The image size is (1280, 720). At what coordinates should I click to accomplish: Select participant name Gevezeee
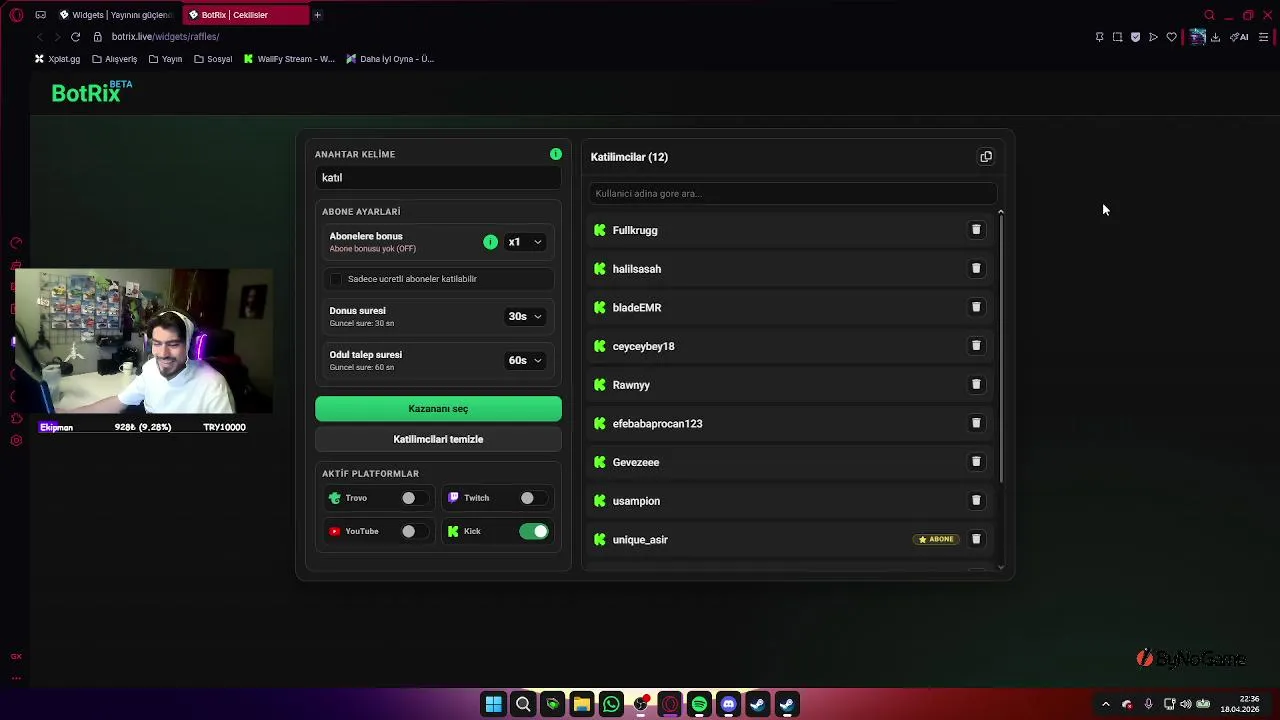[x=636, y=462]
